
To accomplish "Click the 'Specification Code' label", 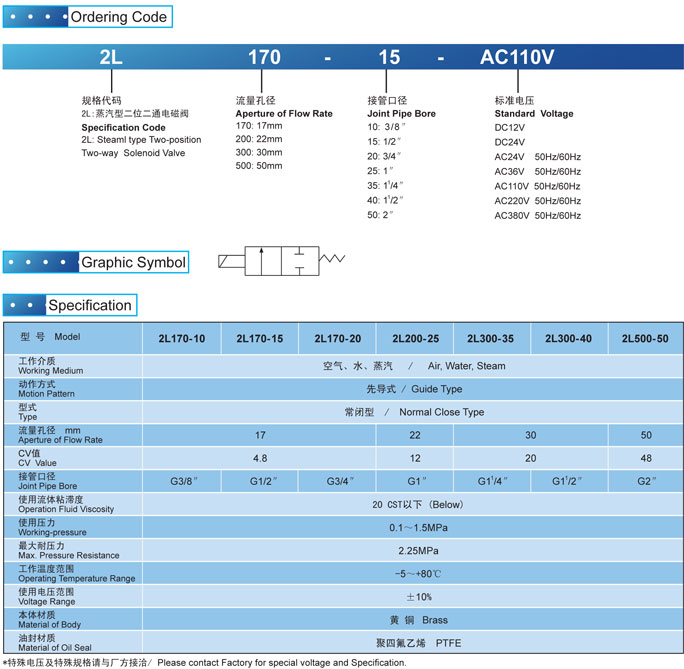I will tap(123, 127).
